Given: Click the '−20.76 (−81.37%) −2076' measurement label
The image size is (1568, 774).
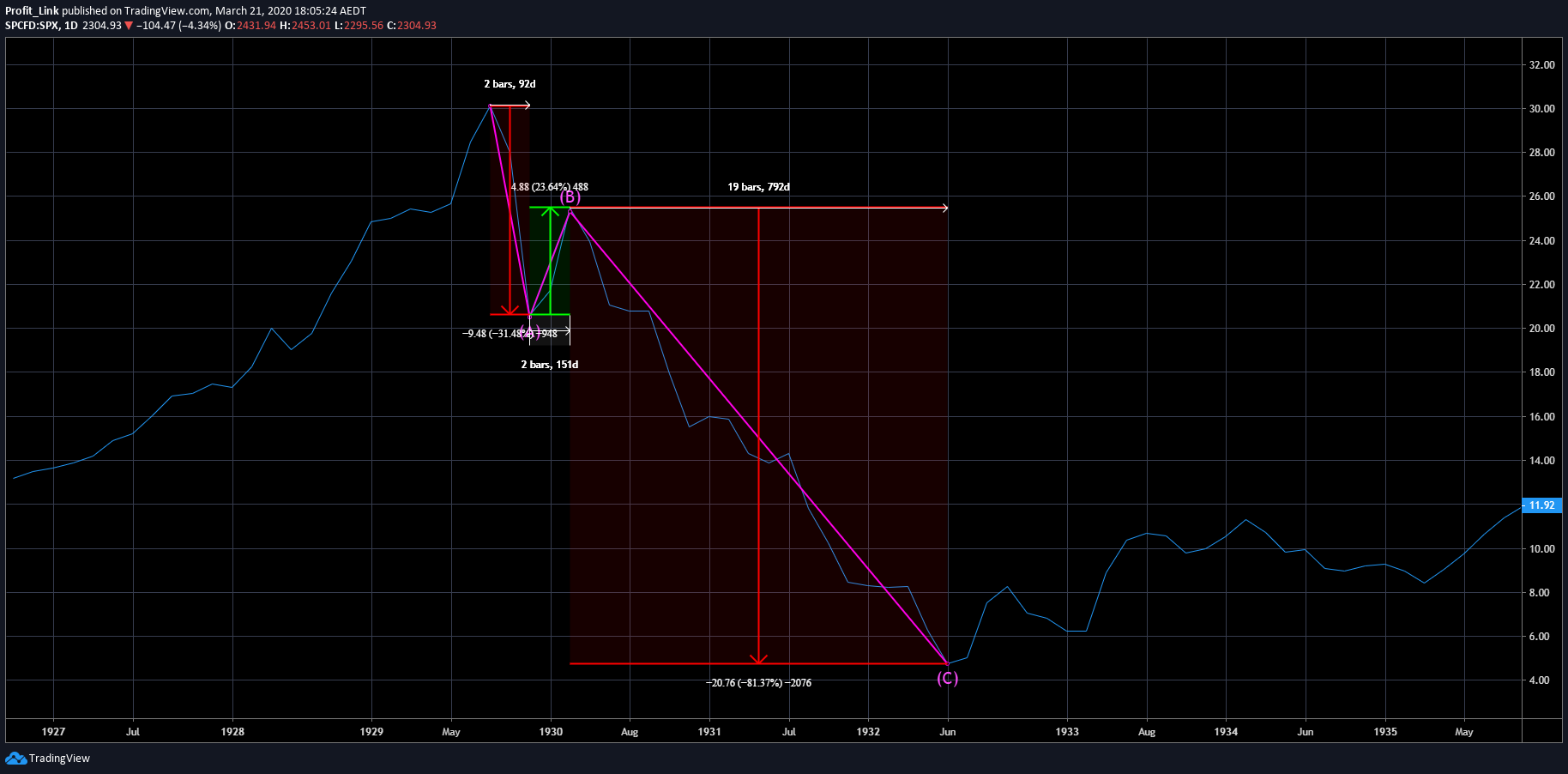Looking at the screenshot, I should pos(759,683).
